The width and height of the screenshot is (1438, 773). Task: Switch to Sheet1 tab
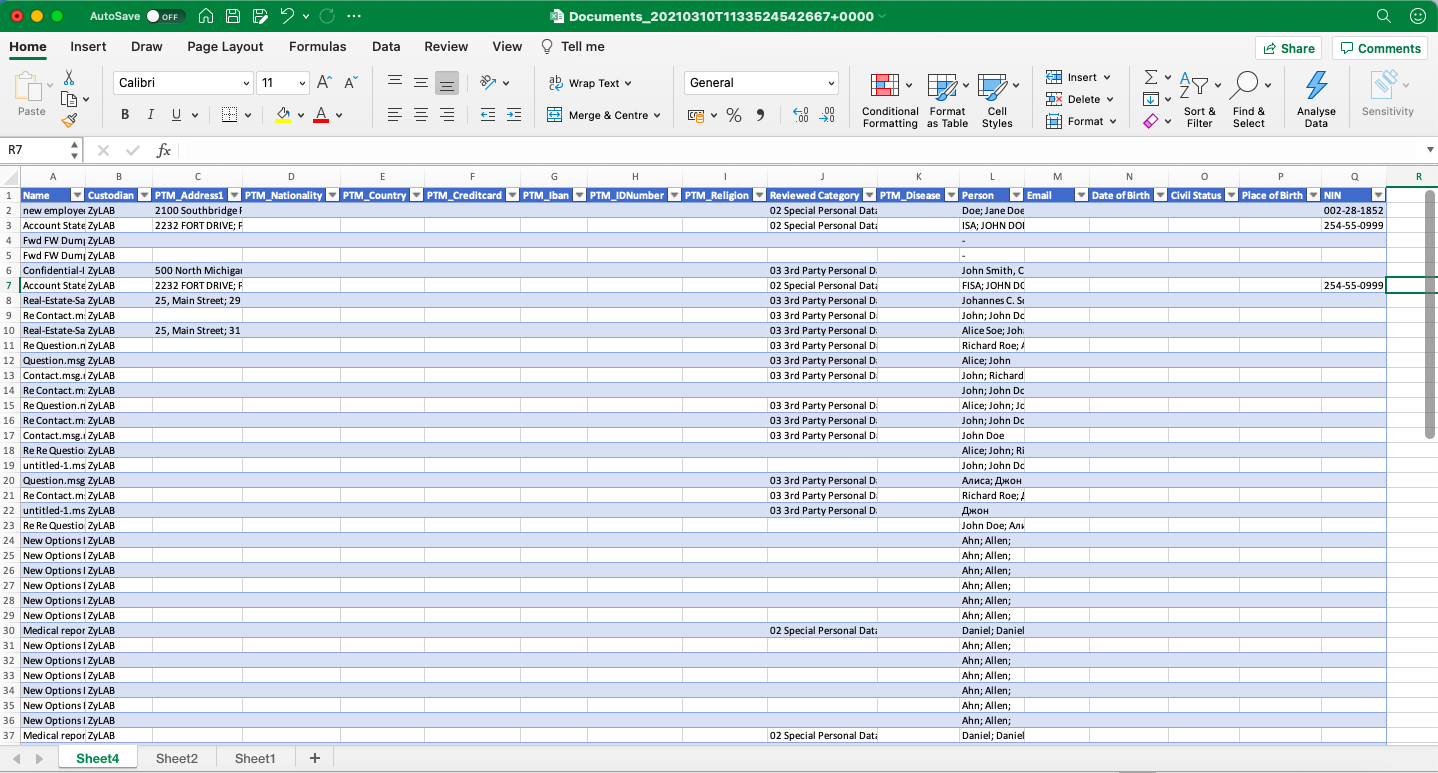coord(255,758)
